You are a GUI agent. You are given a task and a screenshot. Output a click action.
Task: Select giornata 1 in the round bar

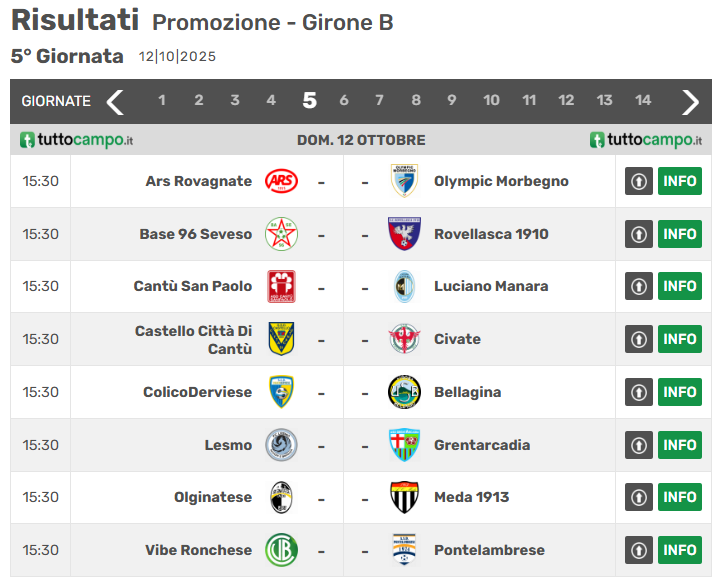162,100
